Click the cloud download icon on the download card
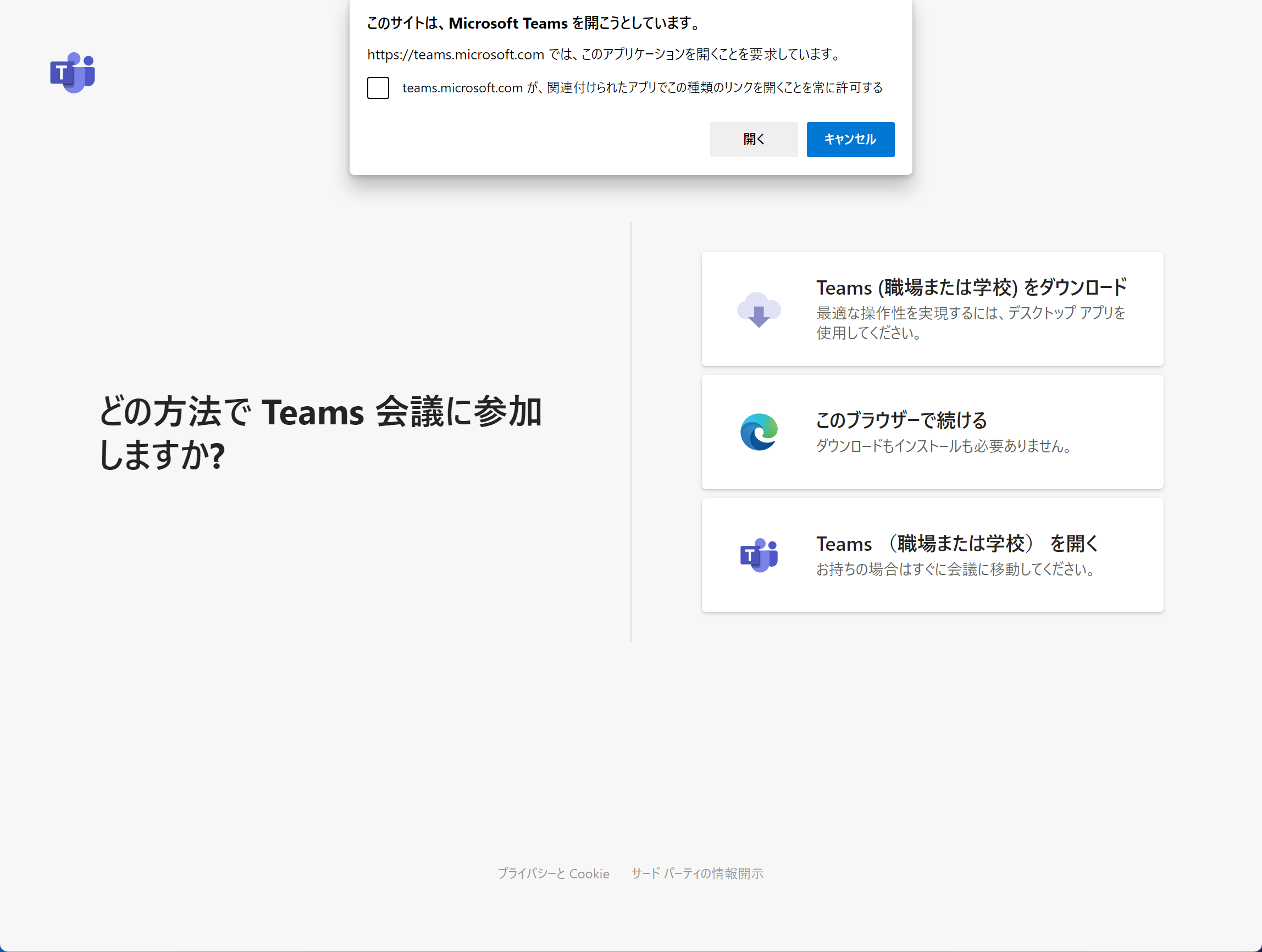The width and height of the screenshot is (1262, 952). (x=759, y=309)
